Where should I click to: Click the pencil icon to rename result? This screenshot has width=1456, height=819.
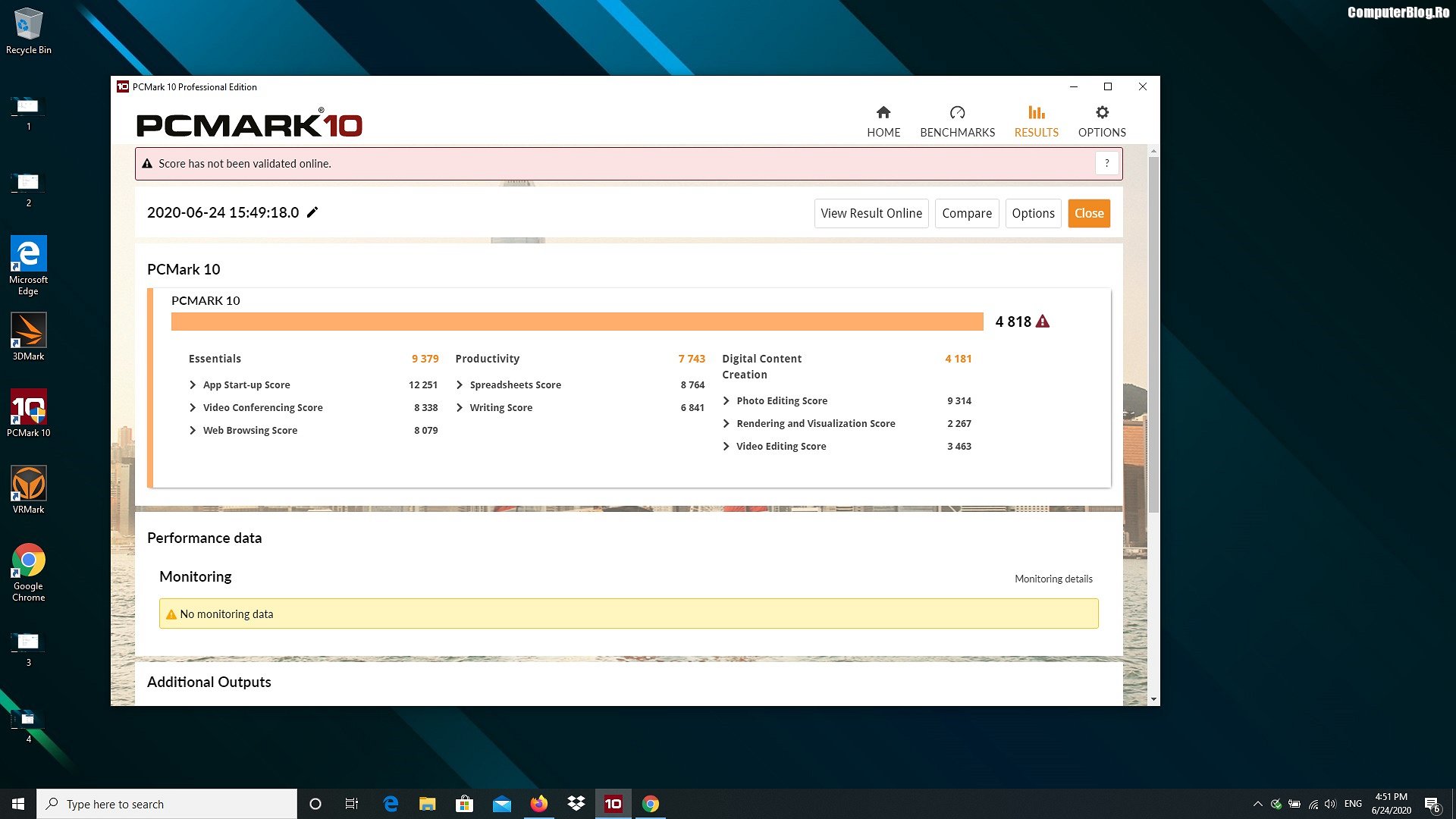(312, 212)
